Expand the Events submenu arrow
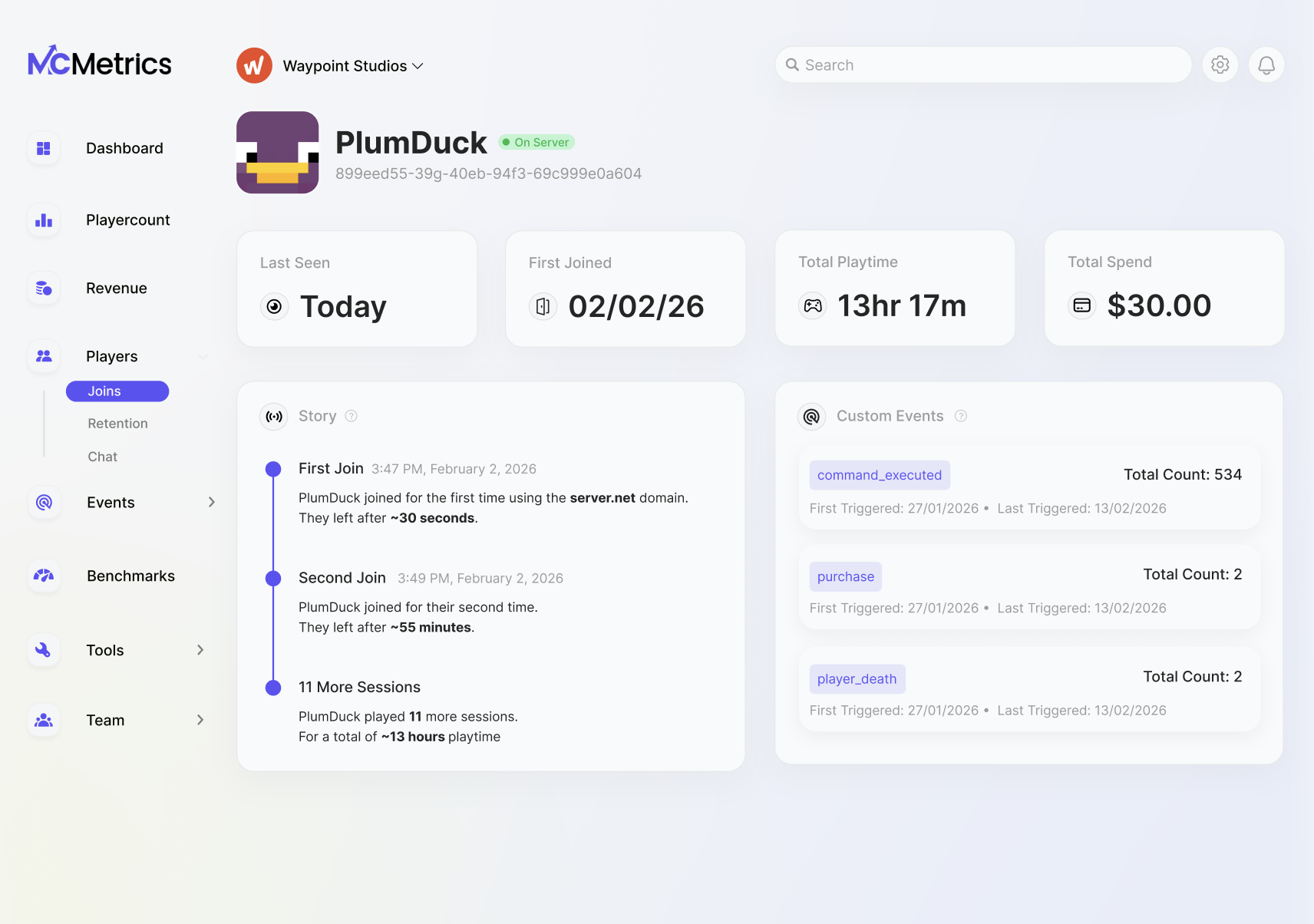This screenshot has height=924, width=1314. 212,503
